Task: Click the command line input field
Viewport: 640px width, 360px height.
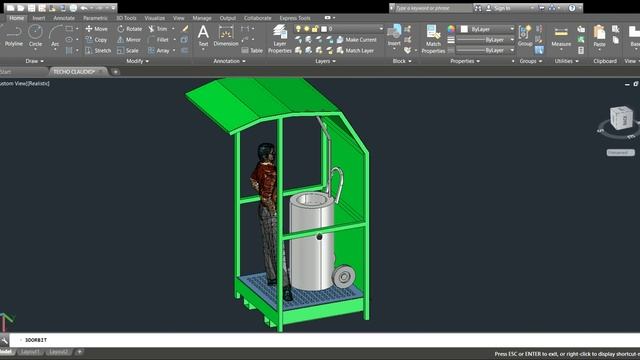Action: point(324,340)
